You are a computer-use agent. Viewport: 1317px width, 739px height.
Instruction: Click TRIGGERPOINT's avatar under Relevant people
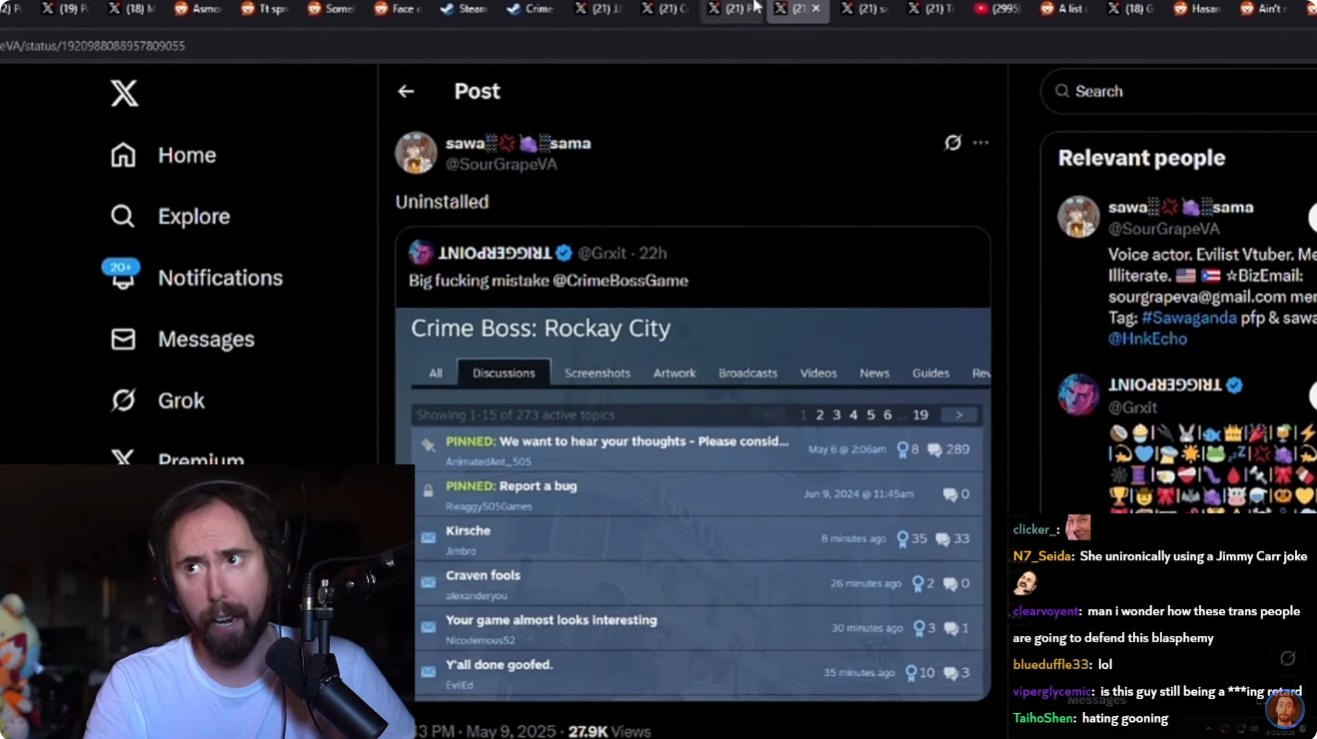(x=1079, y=395)
